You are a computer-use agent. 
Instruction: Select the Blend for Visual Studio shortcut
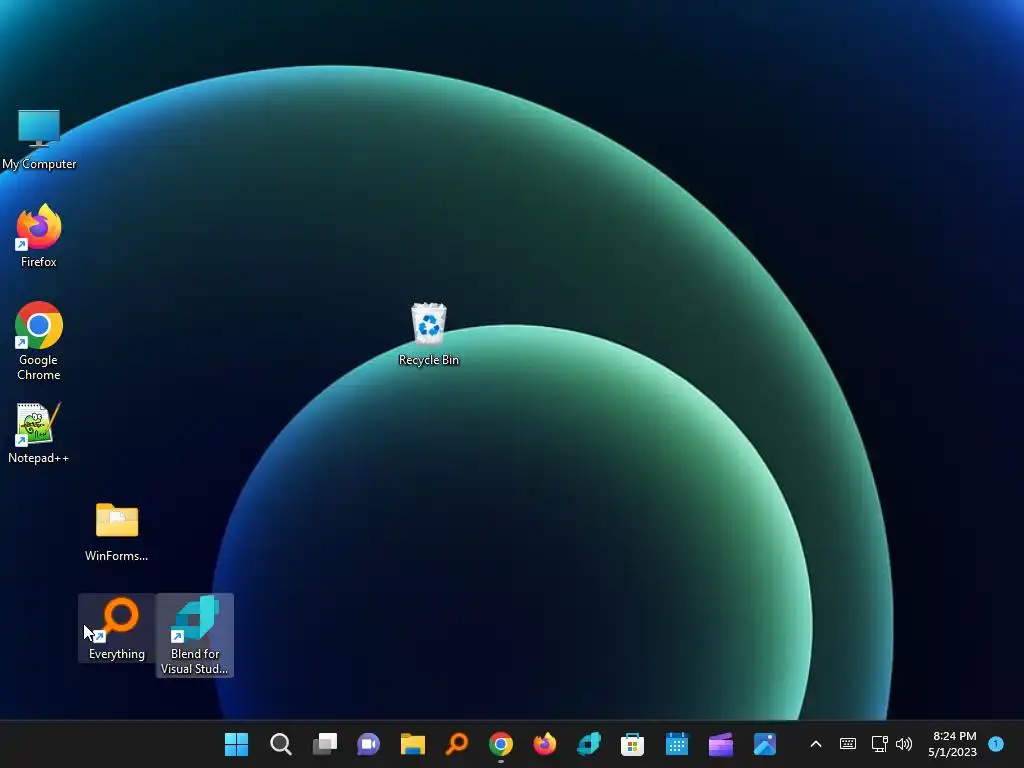195,635
